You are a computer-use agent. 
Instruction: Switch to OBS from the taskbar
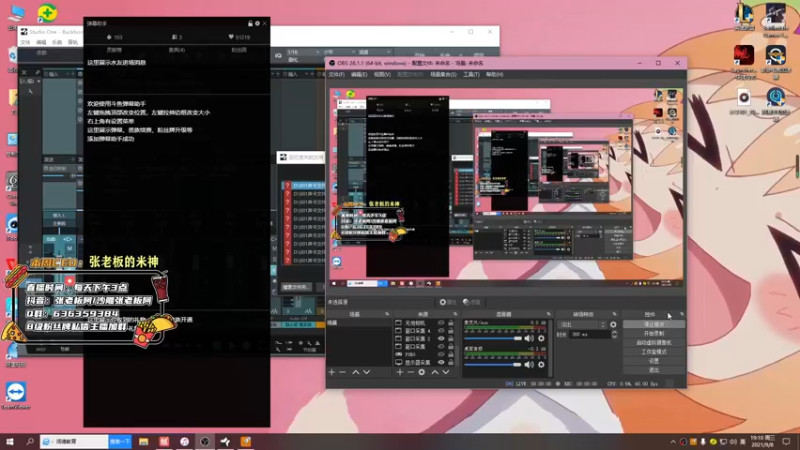[x=205, y=441]
